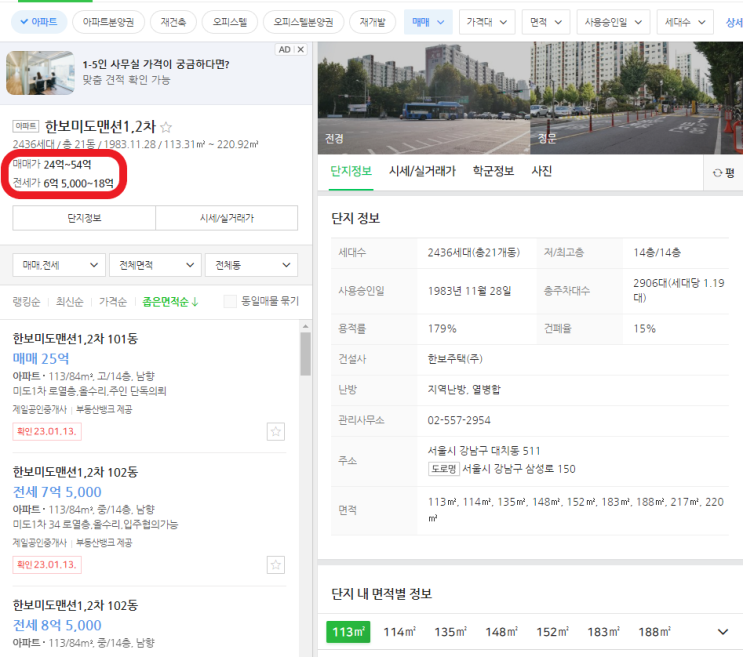The width and height of the screenshot is (743, 657).
Task: Select the 179% 용적률 value
Action: click(442, 329)
